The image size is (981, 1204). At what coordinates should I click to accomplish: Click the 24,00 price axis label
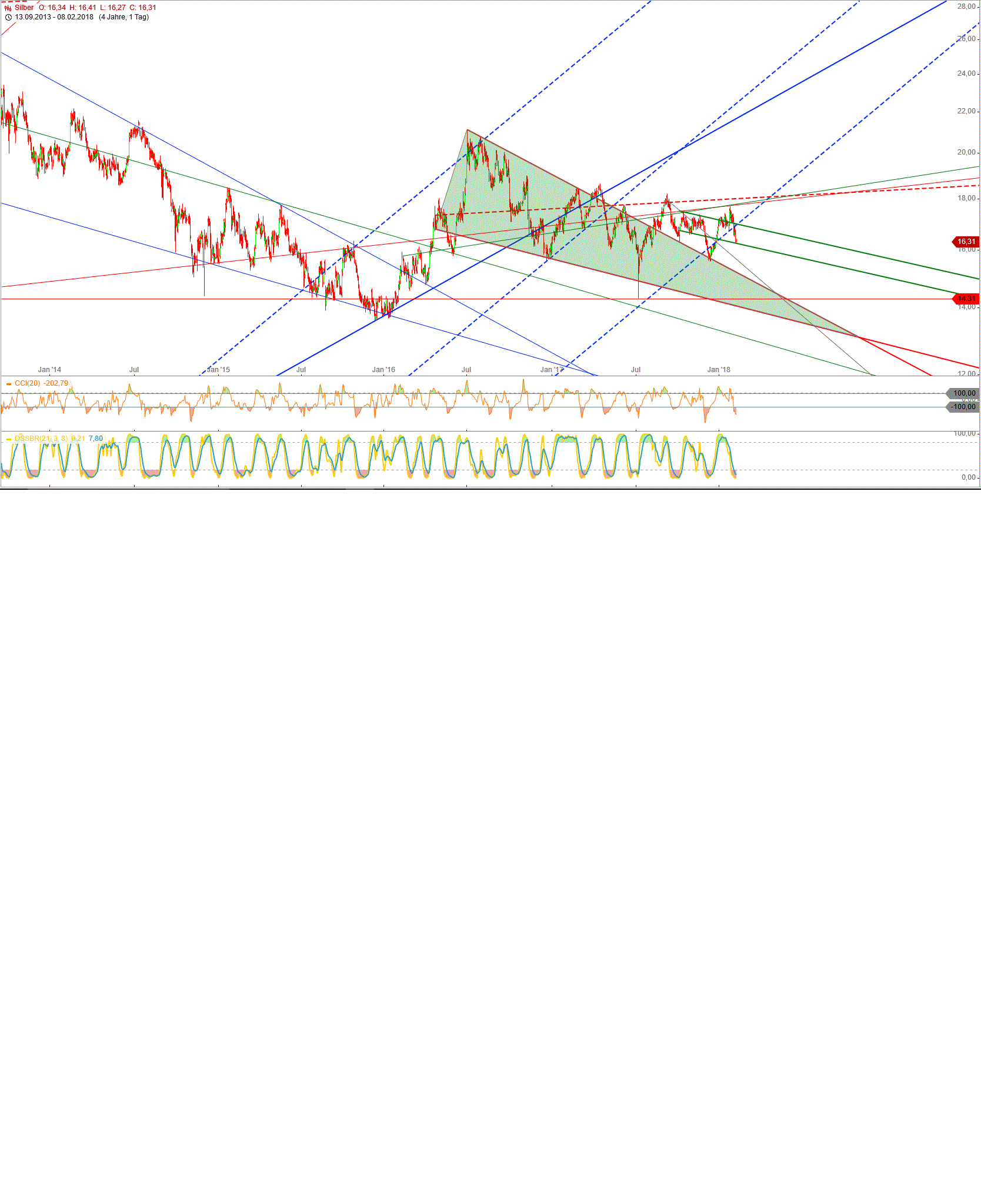click(966, 73)
